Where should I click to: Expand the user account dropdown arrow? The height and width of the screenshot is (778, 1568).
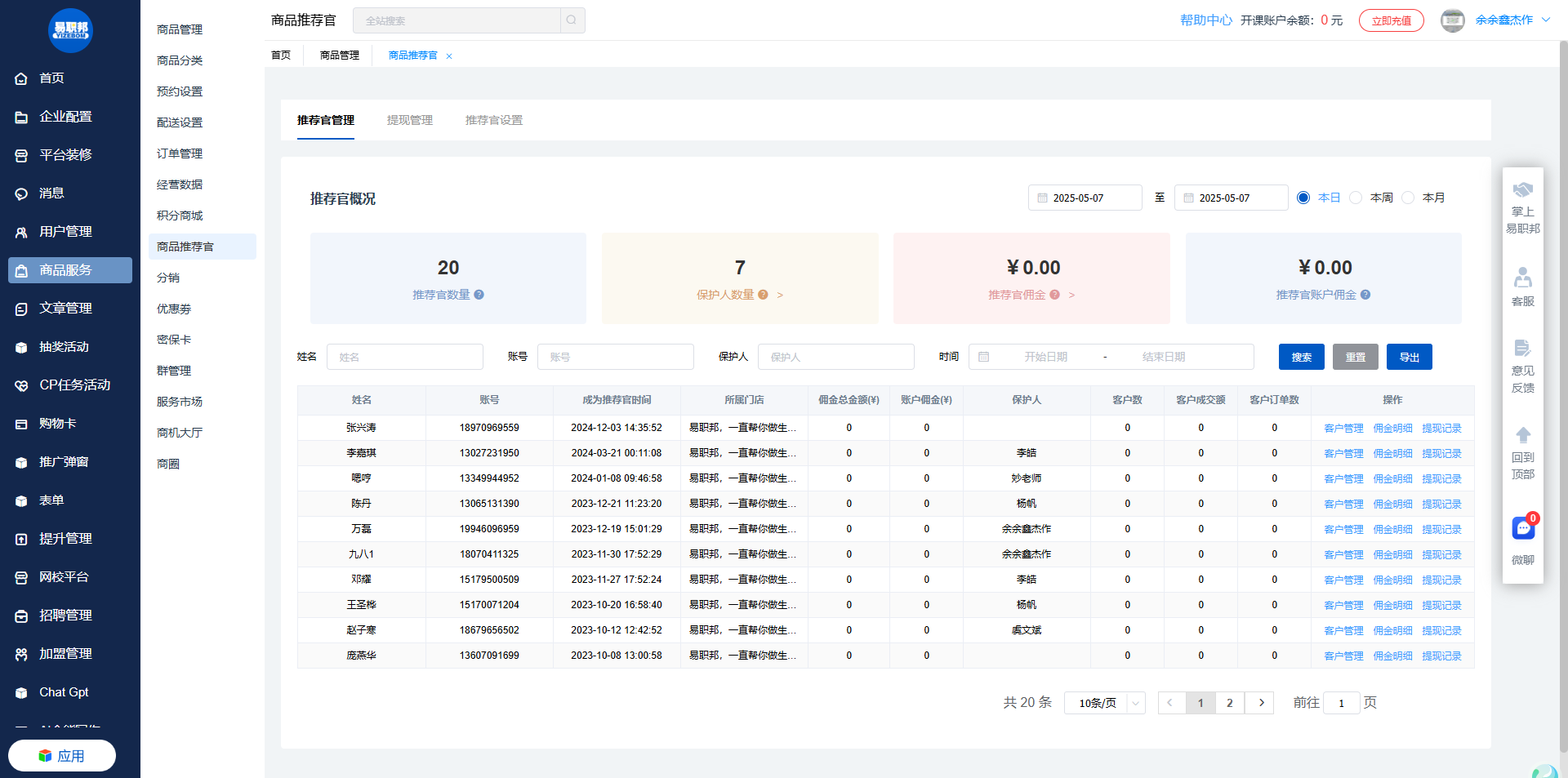pos(1546,20)
